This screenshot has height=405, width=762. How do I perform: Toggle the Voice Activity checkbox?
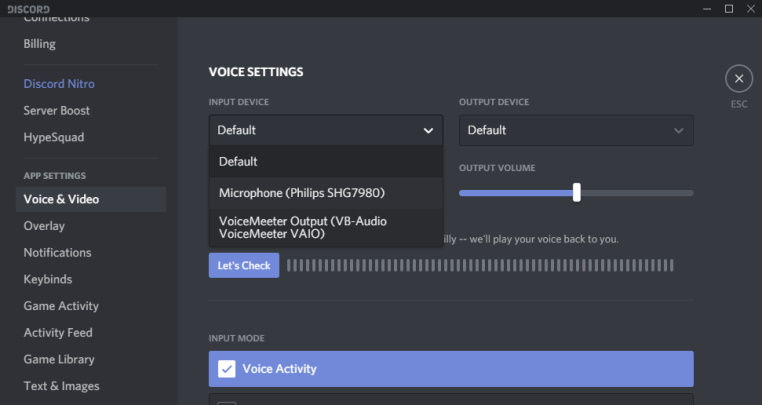[x=226, y=369]
